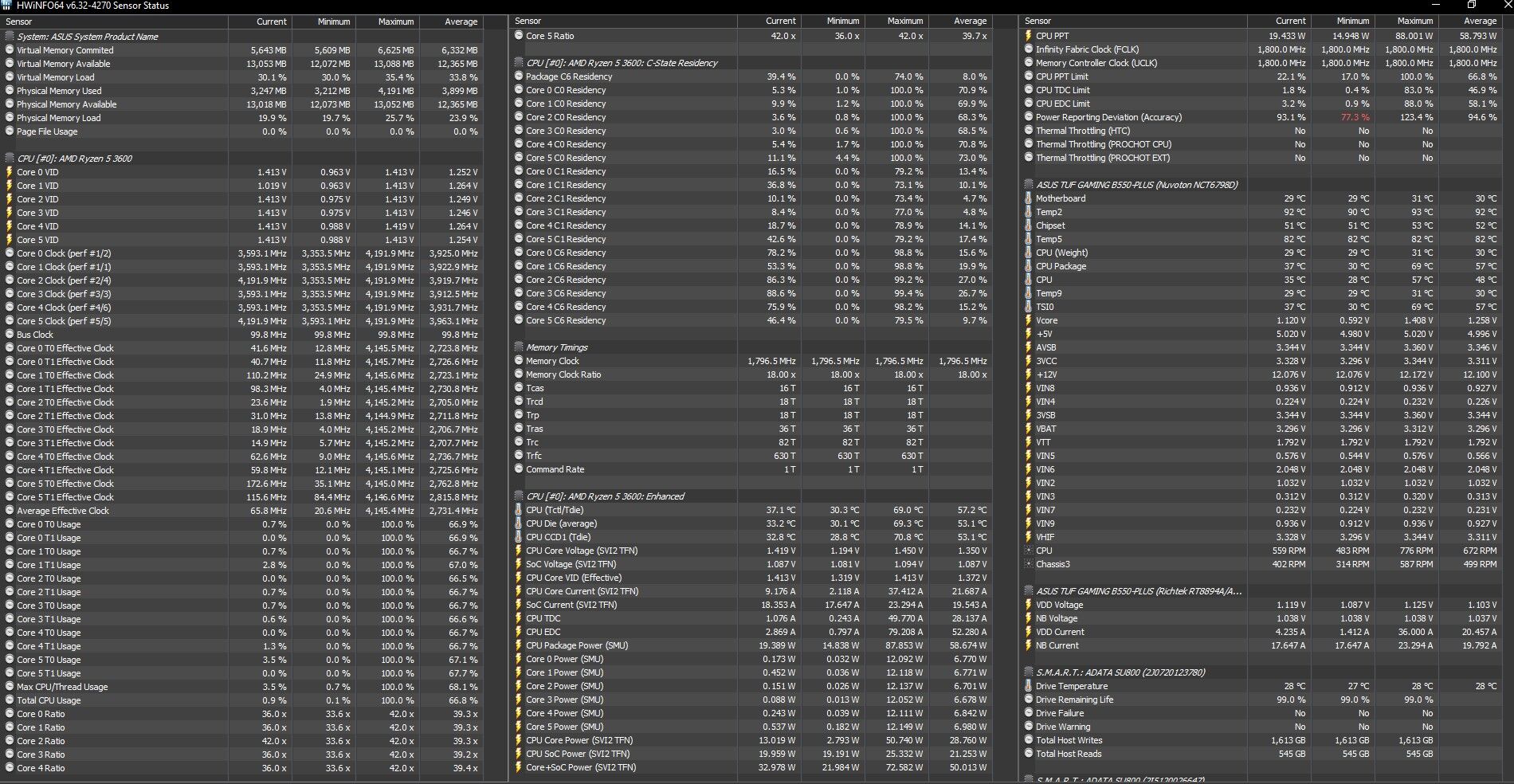Select the Total Host Reads row label
This screenshot has width=1514, height=784.
[x=1069, y=754]
